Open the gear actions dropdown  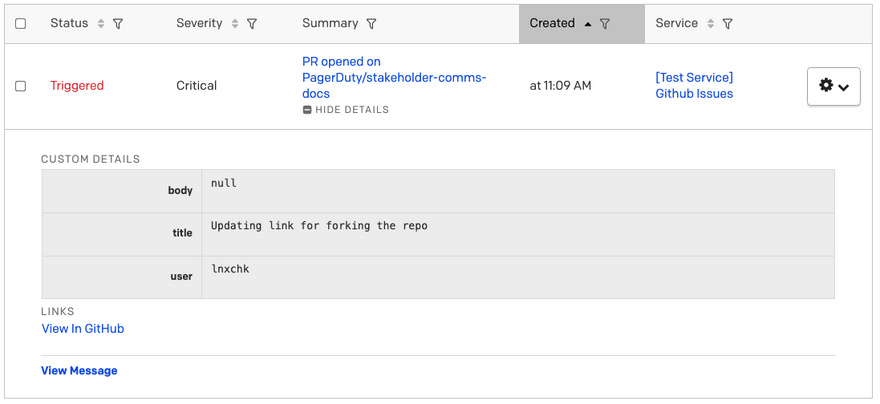click(833, 86)
